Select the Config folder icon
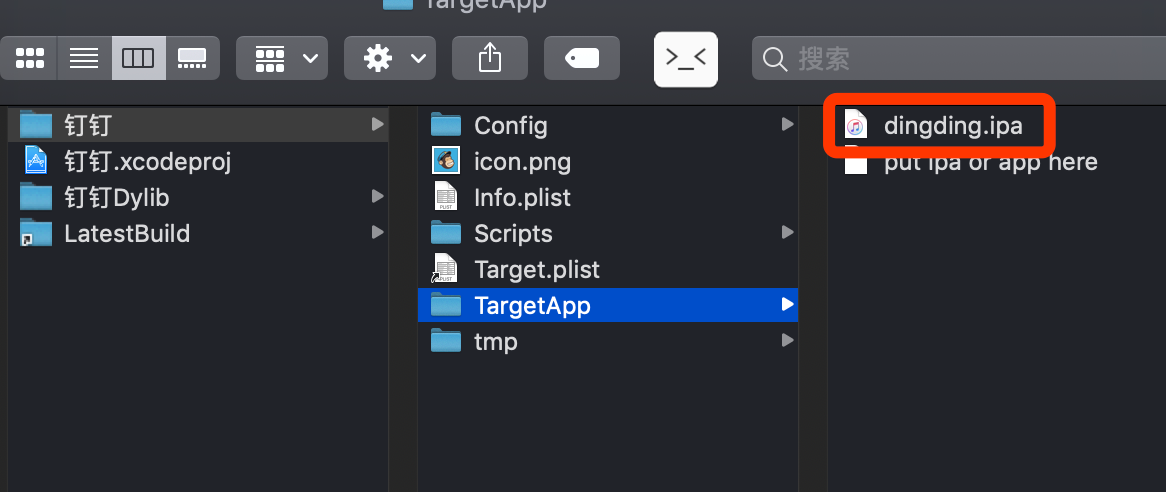 pos(446,125)
